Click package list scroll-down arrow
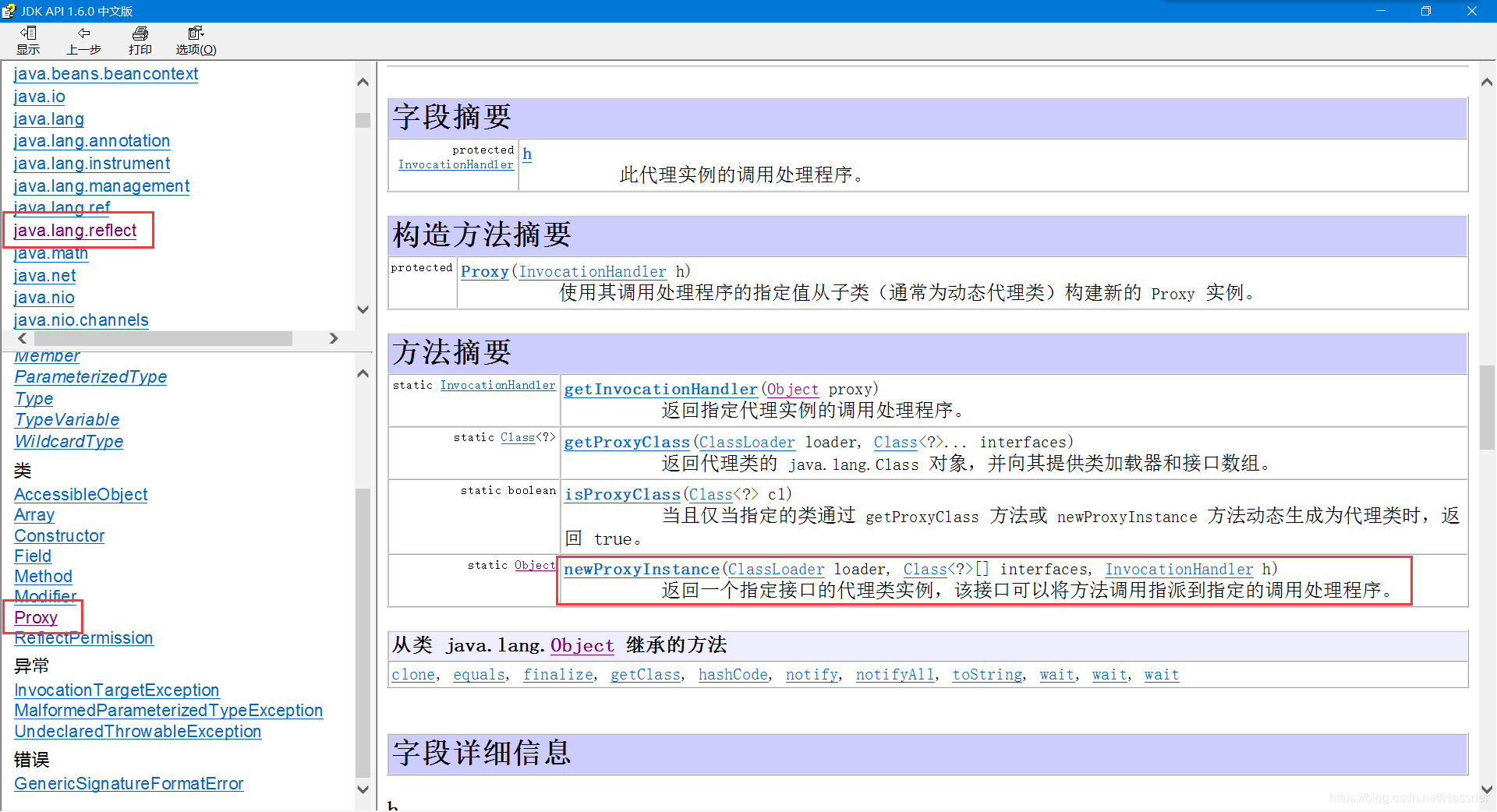This screenshot has width=1497, height=812. [x=363, y=309]
